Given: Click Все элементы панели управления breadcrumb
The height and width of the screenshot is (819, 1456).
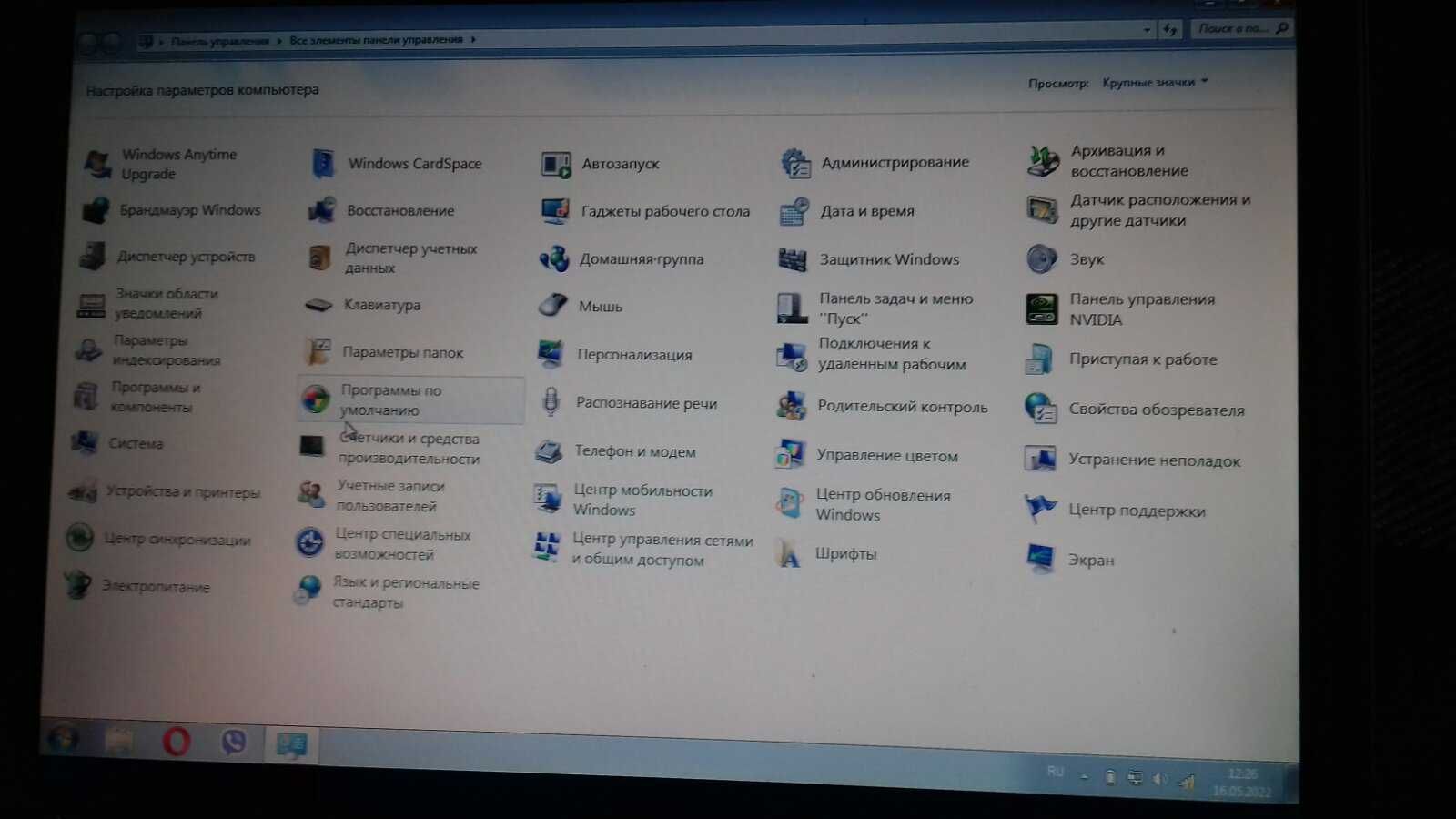Looking at the screenshot, I should tap(376, 39).
